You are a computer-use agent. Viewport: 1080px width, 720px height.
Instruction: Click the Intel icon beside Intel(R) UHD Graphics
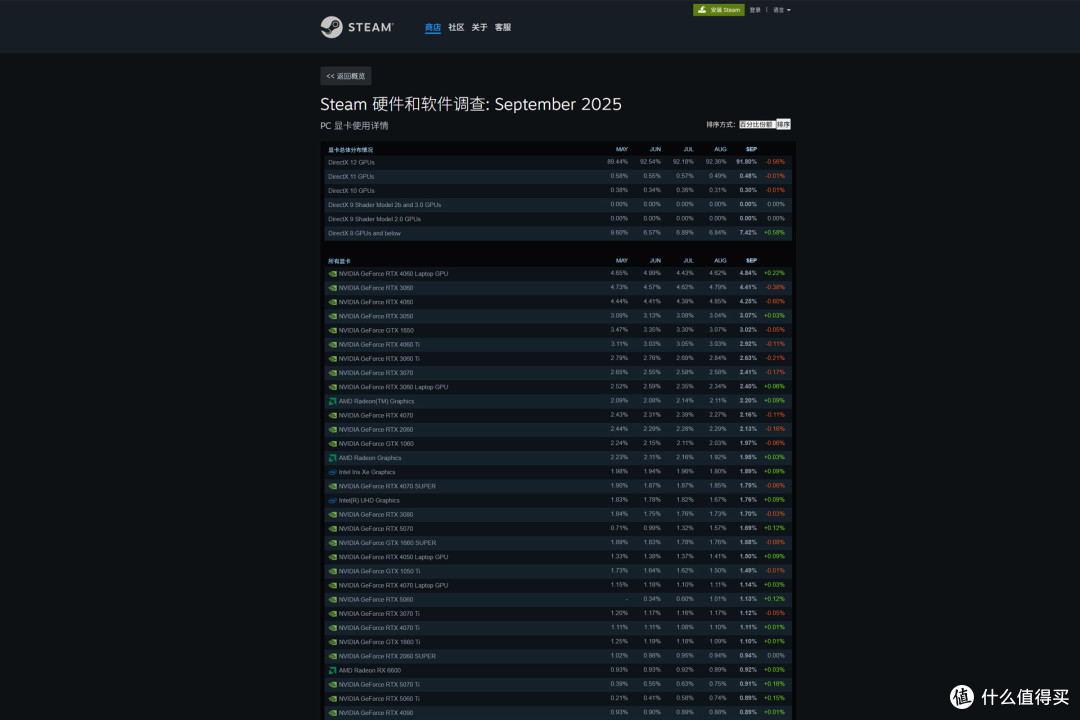point(333,500)
